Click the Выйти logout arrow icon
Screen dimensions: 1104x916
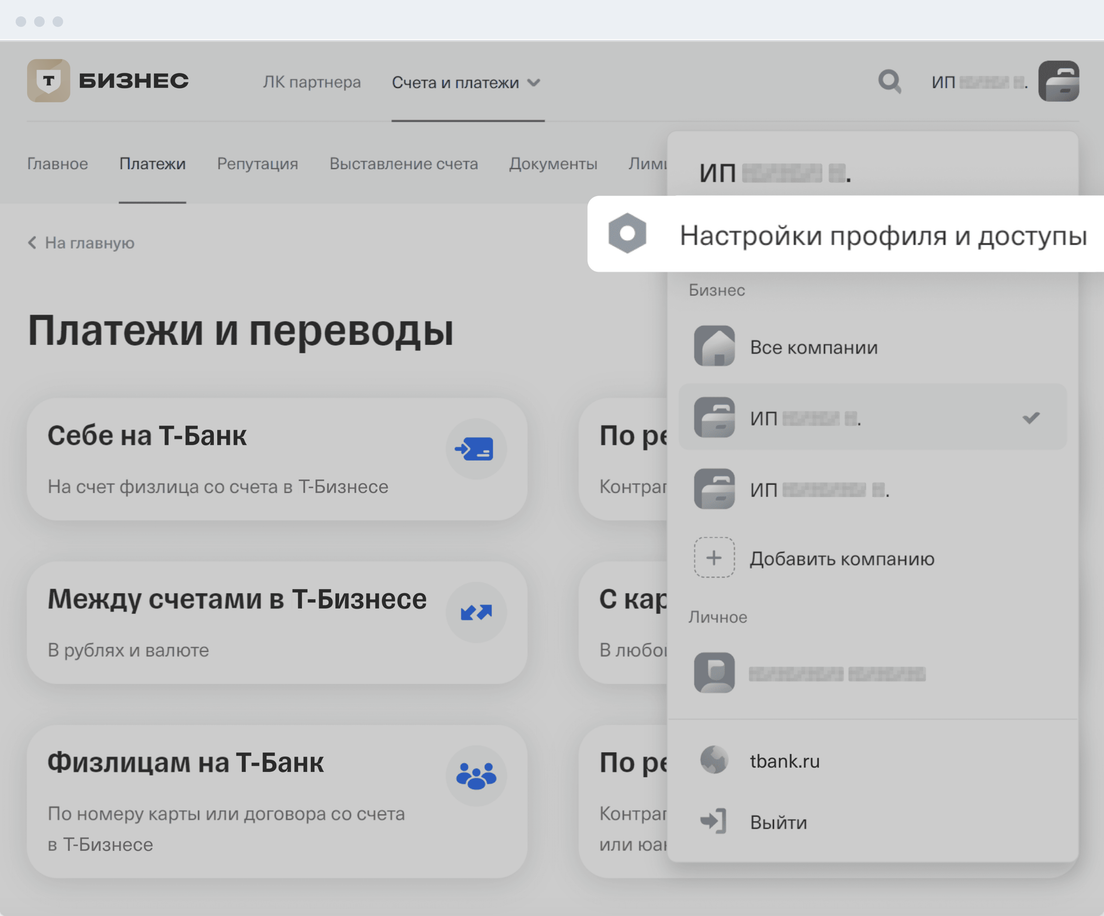coord(713,821)
